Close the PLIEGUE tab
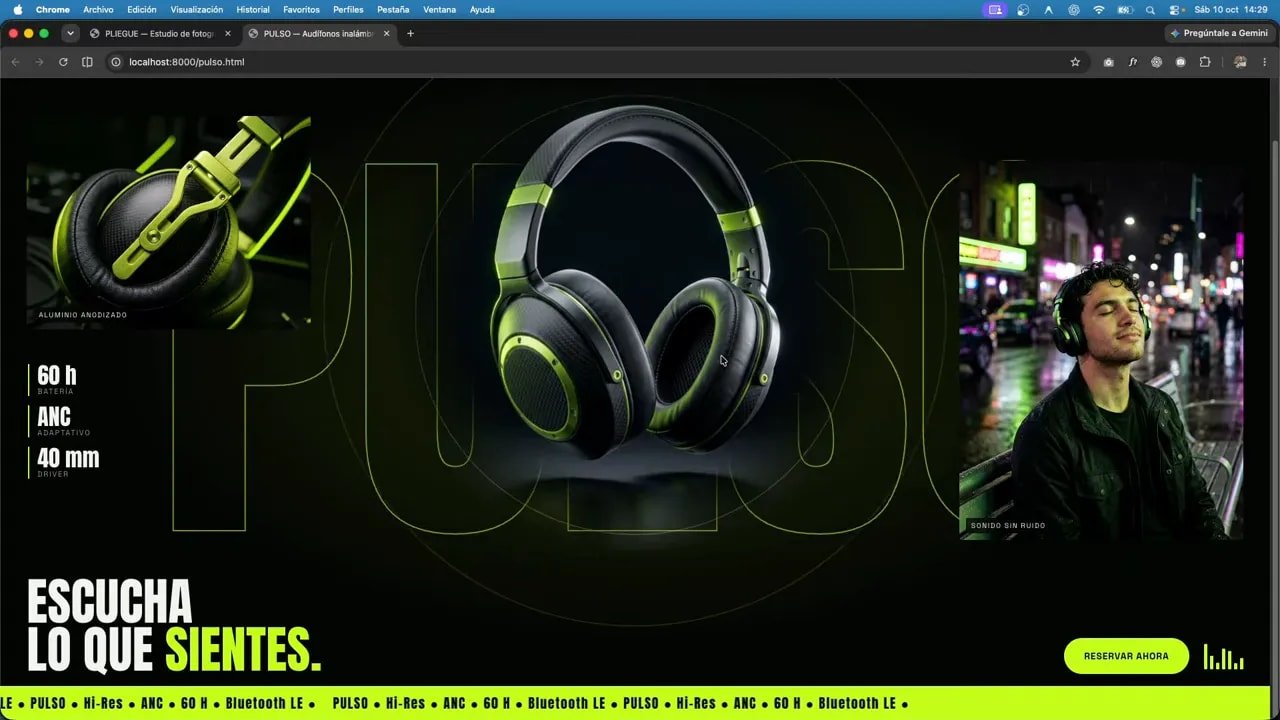Viewport: 1280px width, 720px height. [228, 33]
